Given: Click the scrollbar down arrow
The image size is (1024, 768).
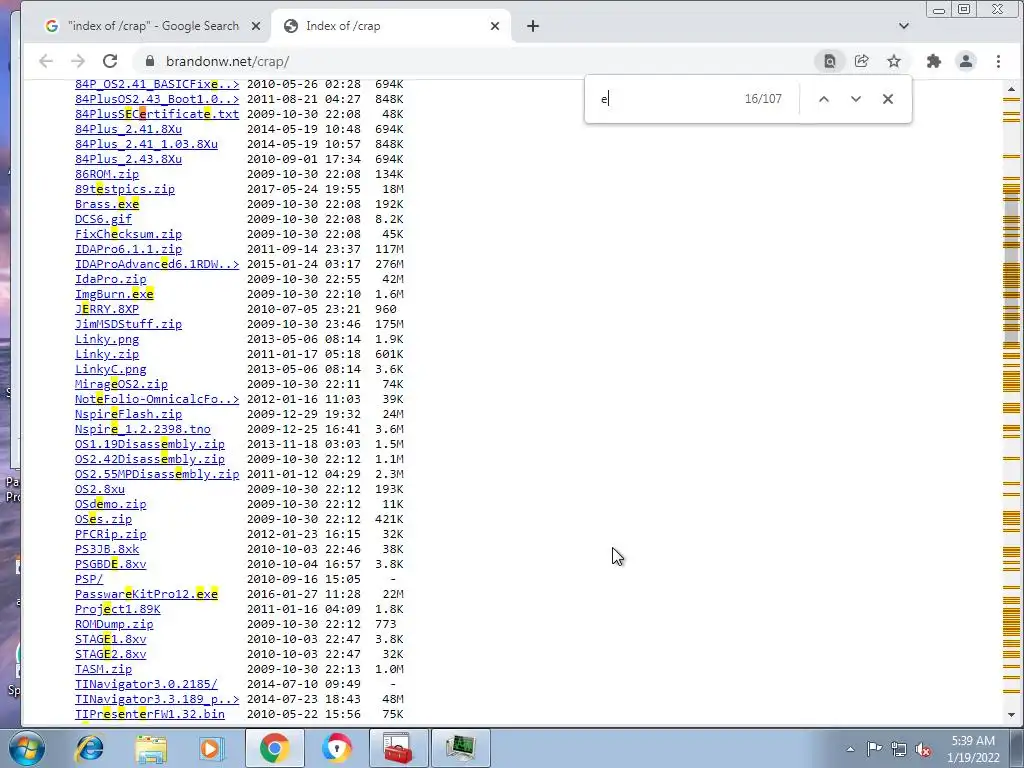Looking at the screenshot, I should click(1012, 715).
